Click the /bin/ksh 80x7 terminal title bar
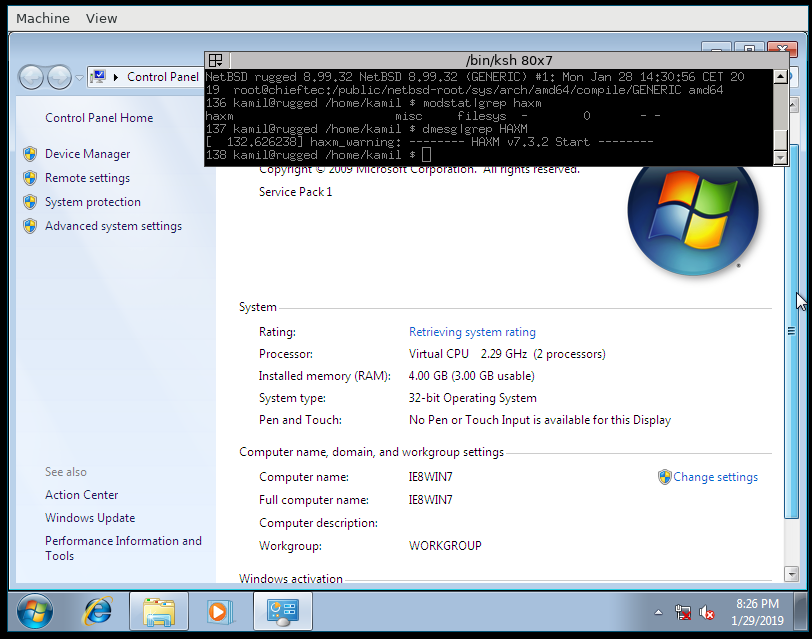This screenshot has width=812, height=639. (x=509, y=60)
